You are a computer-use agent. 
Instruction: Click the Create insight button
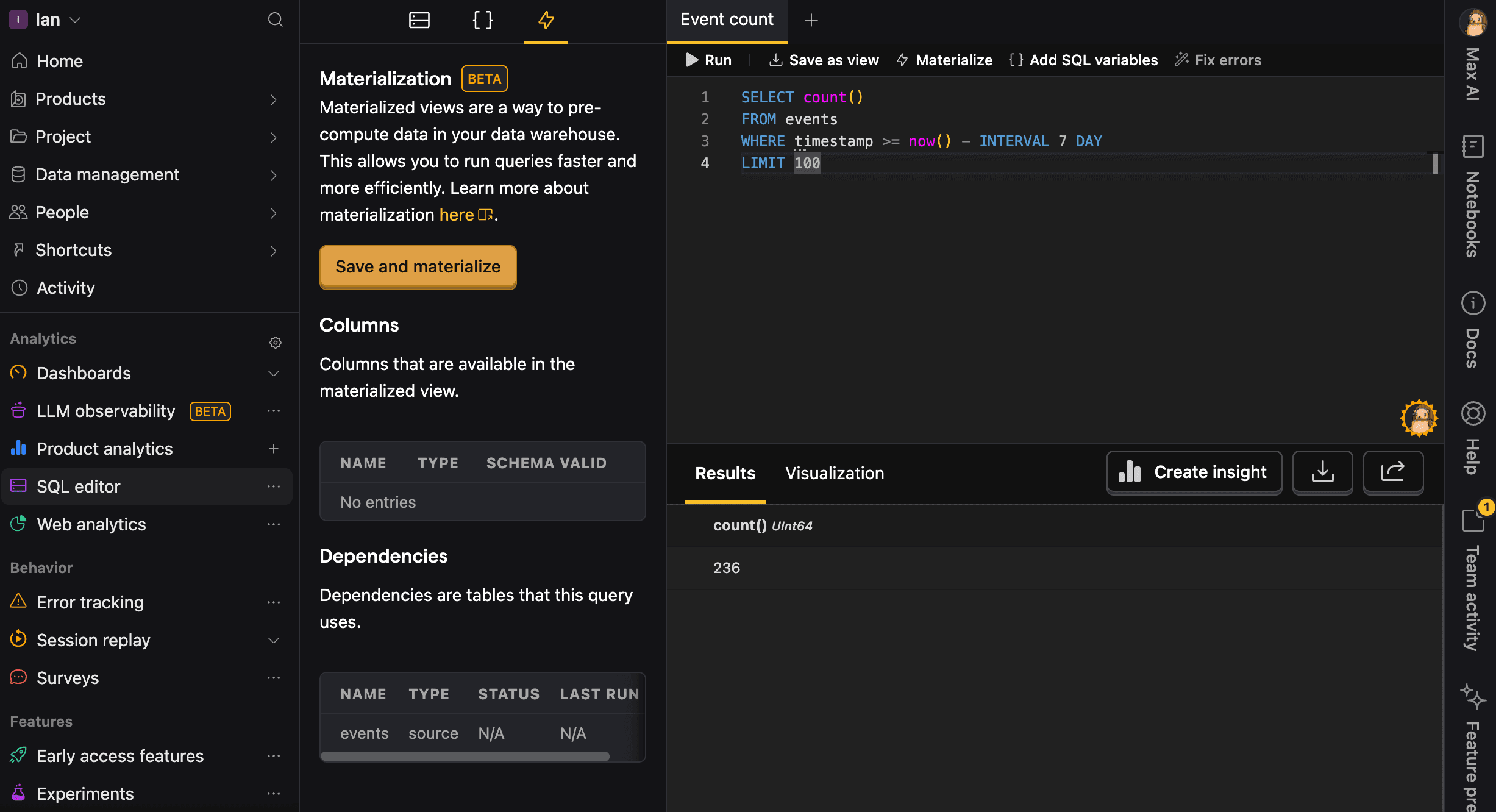coord(1194,472)
